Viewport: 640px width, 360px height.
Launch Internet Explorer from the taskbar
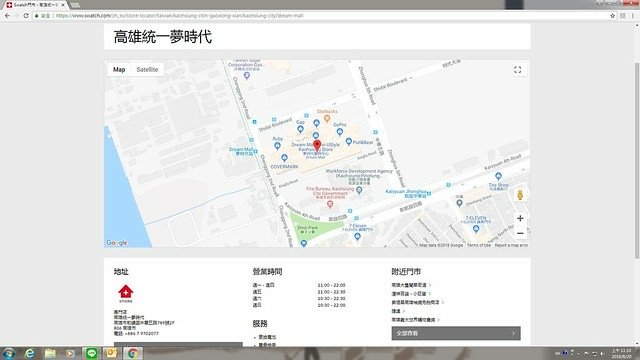click(29, 353)
